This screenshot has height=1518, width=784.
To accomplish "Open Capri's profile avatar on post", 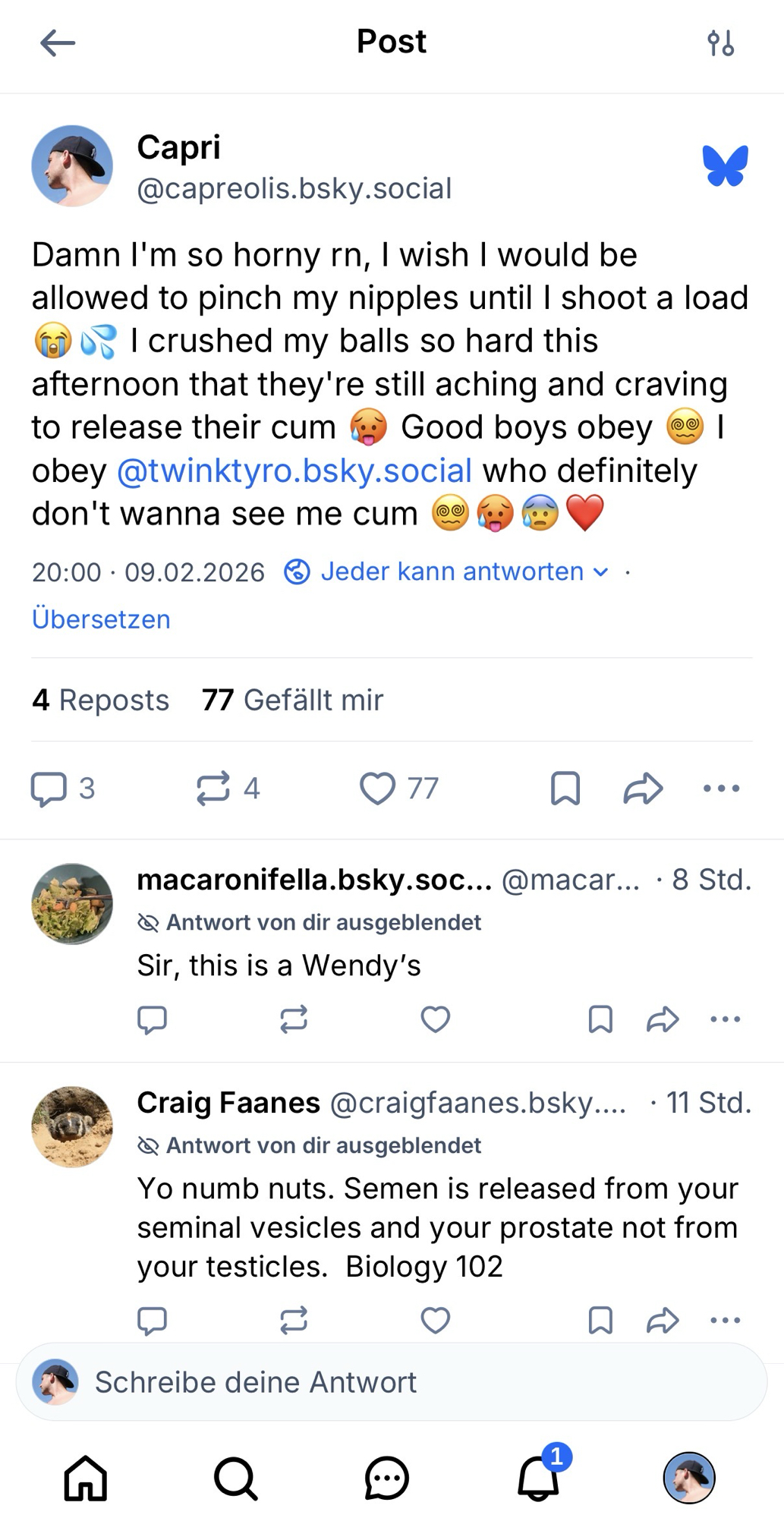I will pyautogui.click(x=72, y=166).
